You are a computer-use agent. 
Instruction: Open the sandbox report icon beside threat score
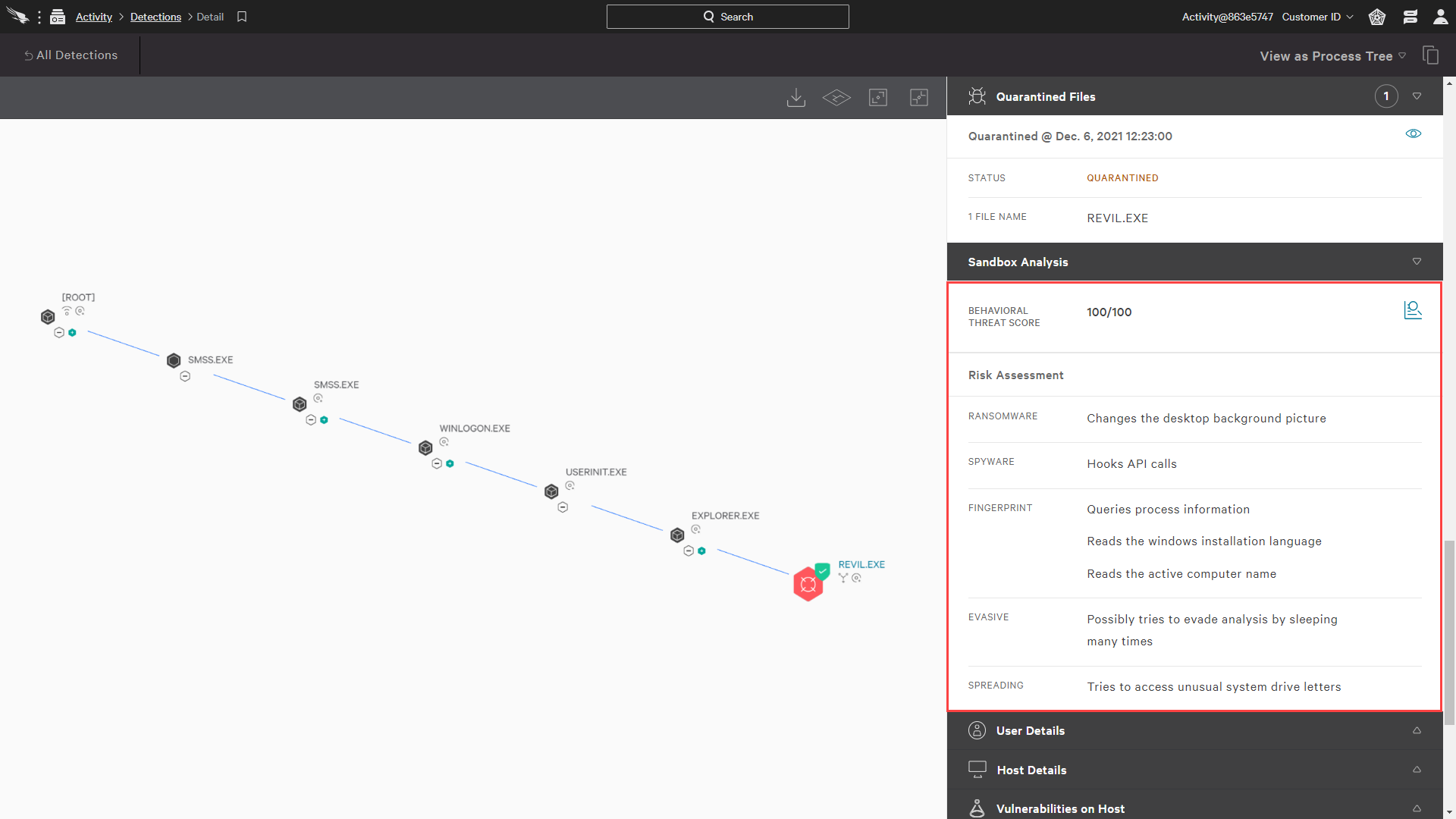1413,310
